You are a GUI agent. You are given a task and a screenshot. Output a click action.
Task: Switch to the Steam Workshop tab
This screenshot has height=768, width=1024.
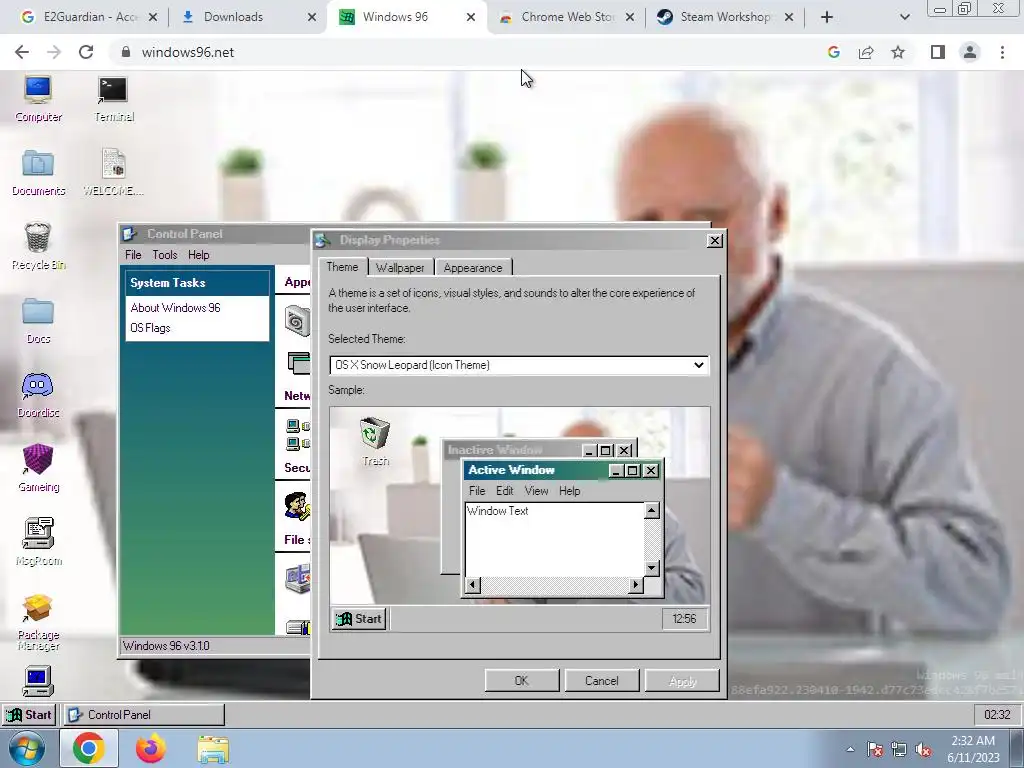(725, 17)
